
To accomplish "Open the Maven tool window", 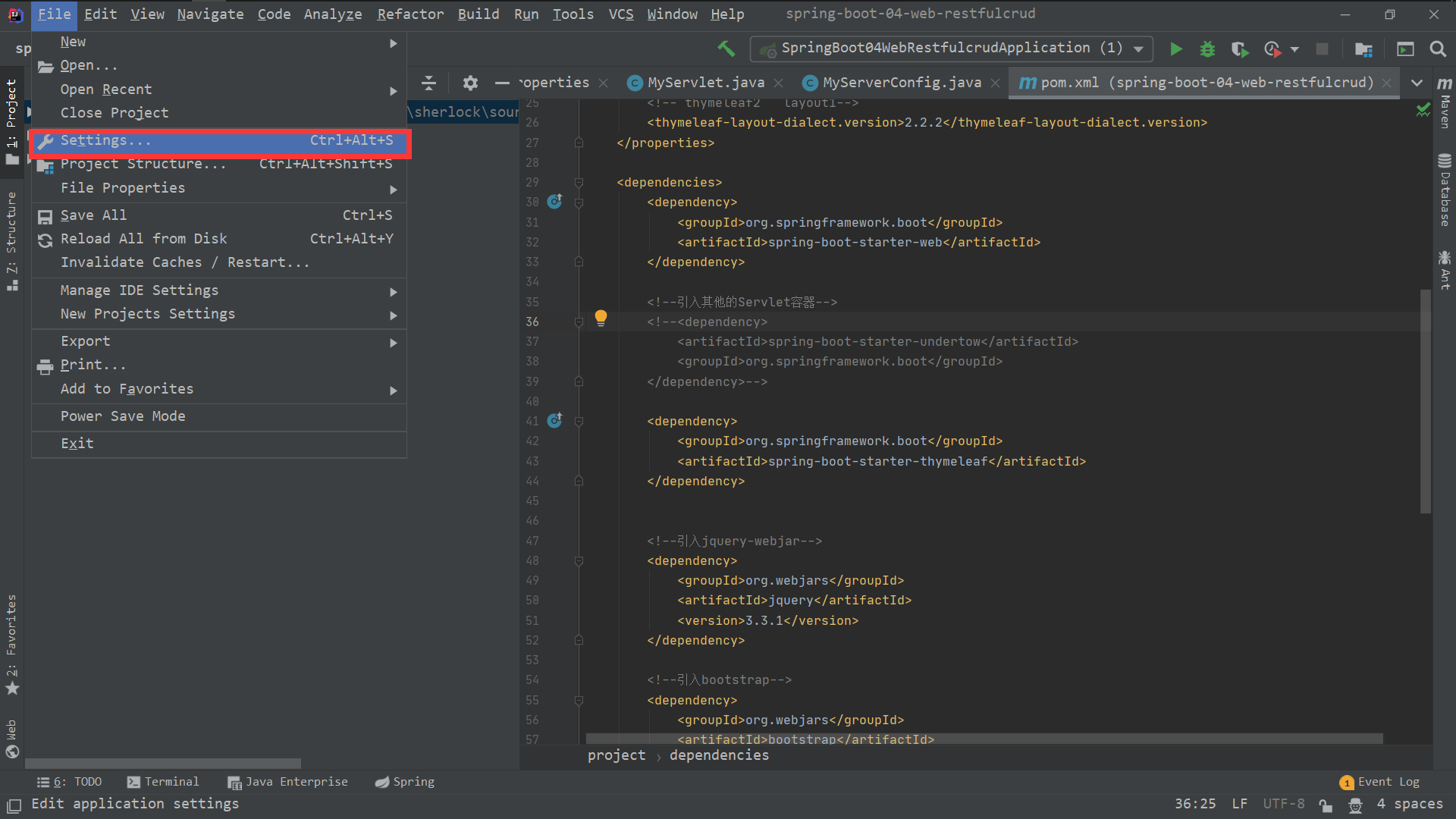I will pos(1445,102).
